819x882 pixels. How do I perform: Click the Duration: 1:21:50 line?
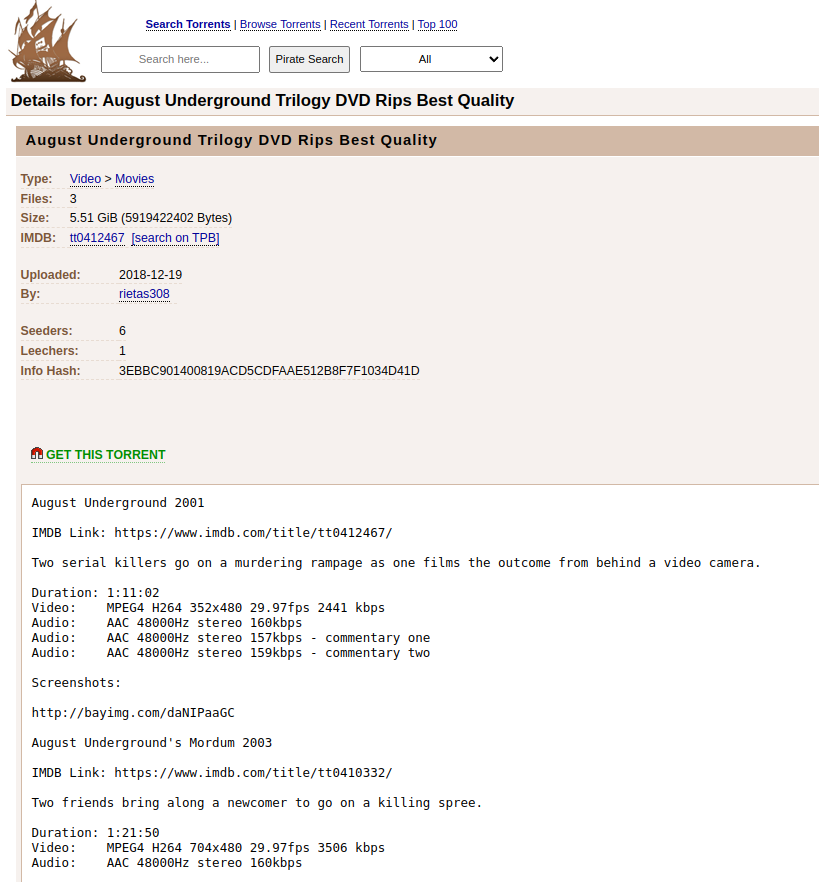click(95, 832)
